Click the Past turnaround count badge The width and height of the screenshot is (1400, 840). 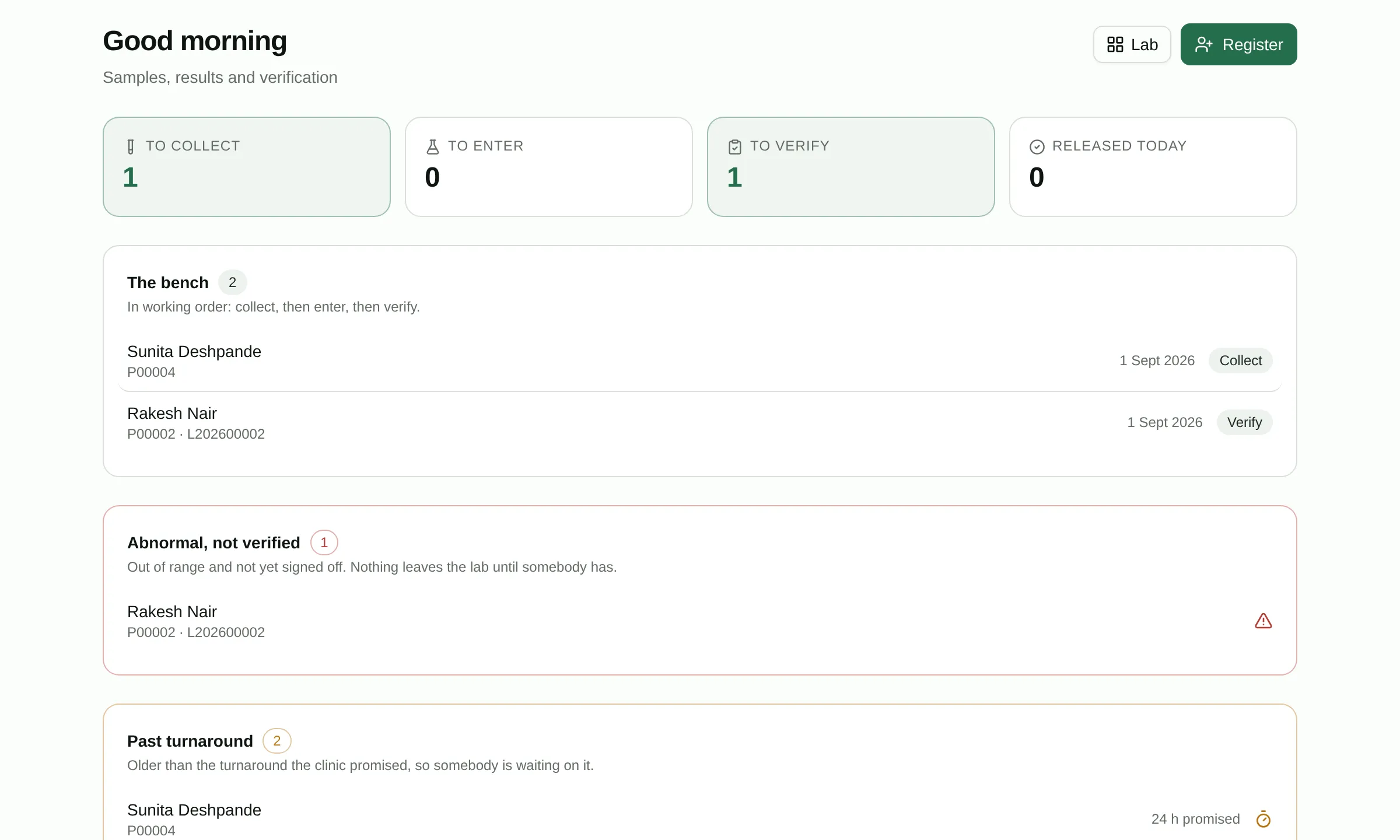click(x=276, y=741)
